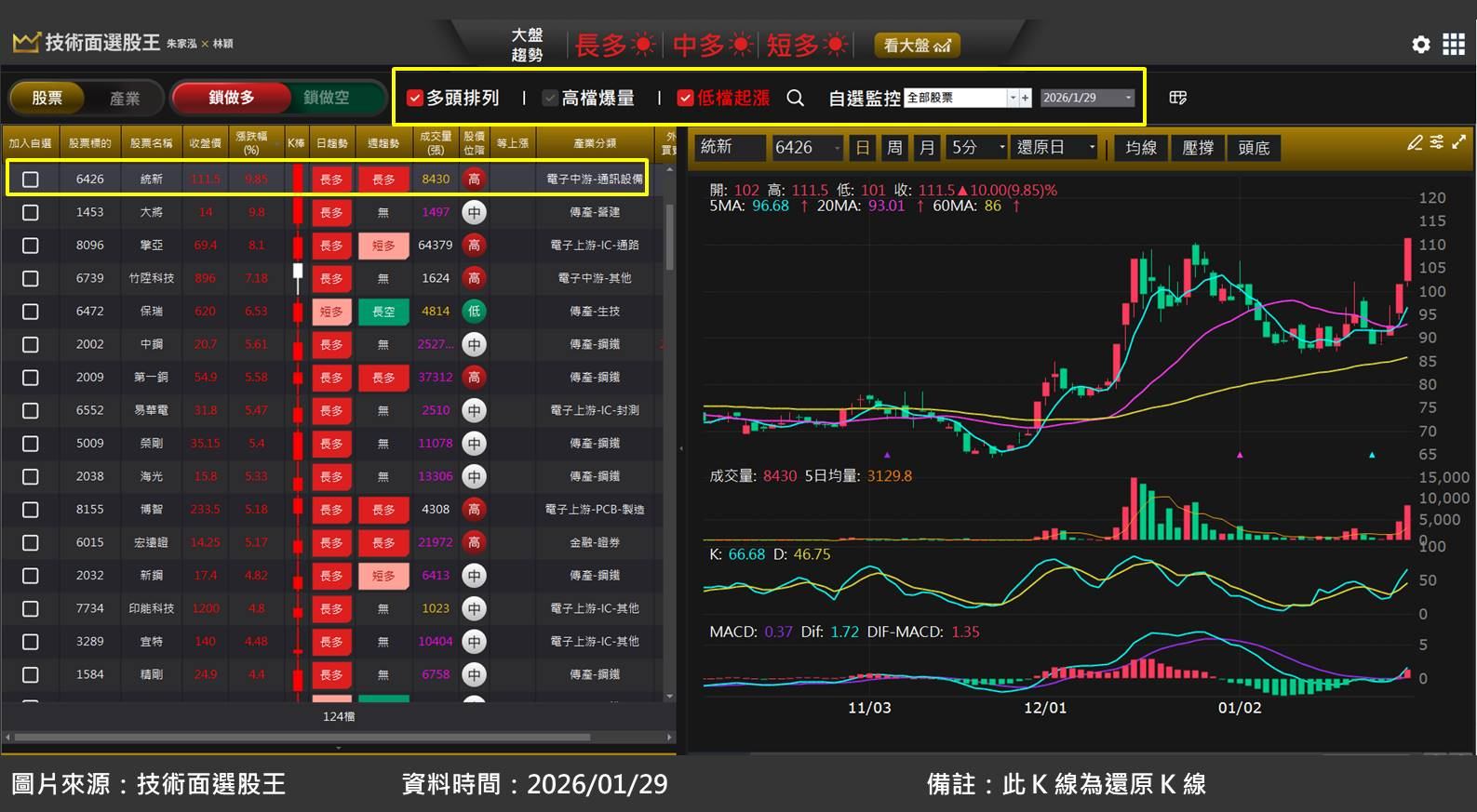Image resolution: width=1477 pixels, height=812 pixels.
Task: Select 鎖做空 mode
Action: 327,98
